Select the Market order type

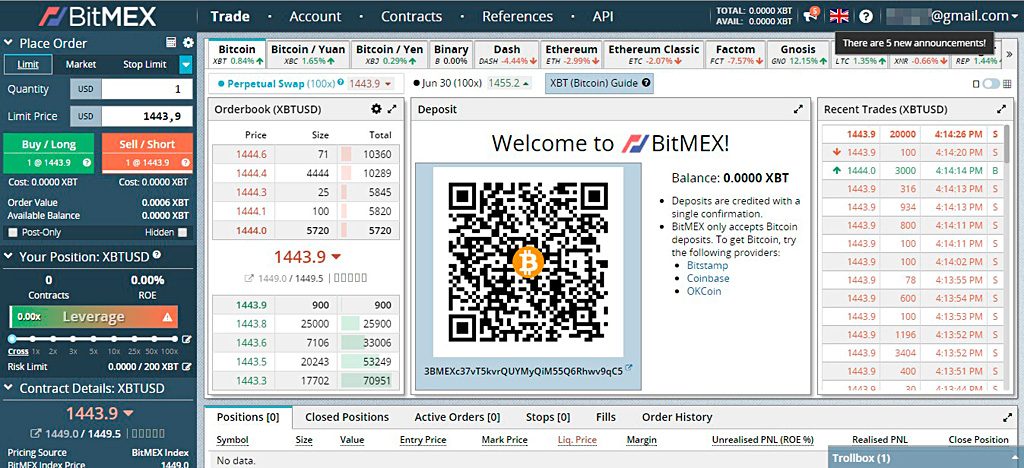[x=81, y=64]
